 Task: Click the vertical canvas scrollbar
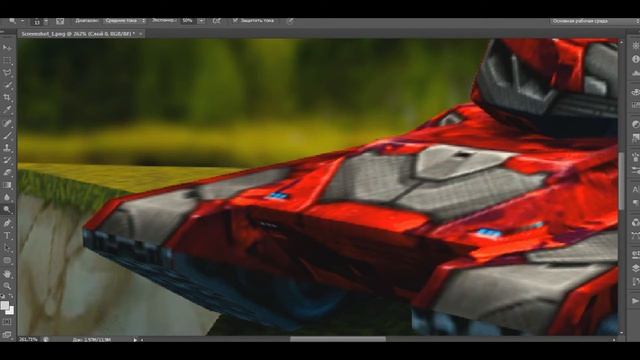coord(621,182)
